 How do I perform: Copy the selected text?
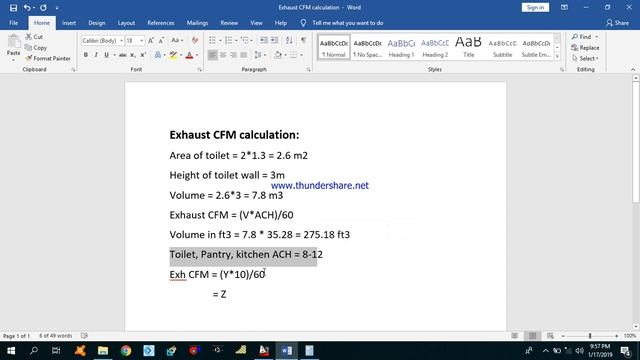(x=36, y=48)
